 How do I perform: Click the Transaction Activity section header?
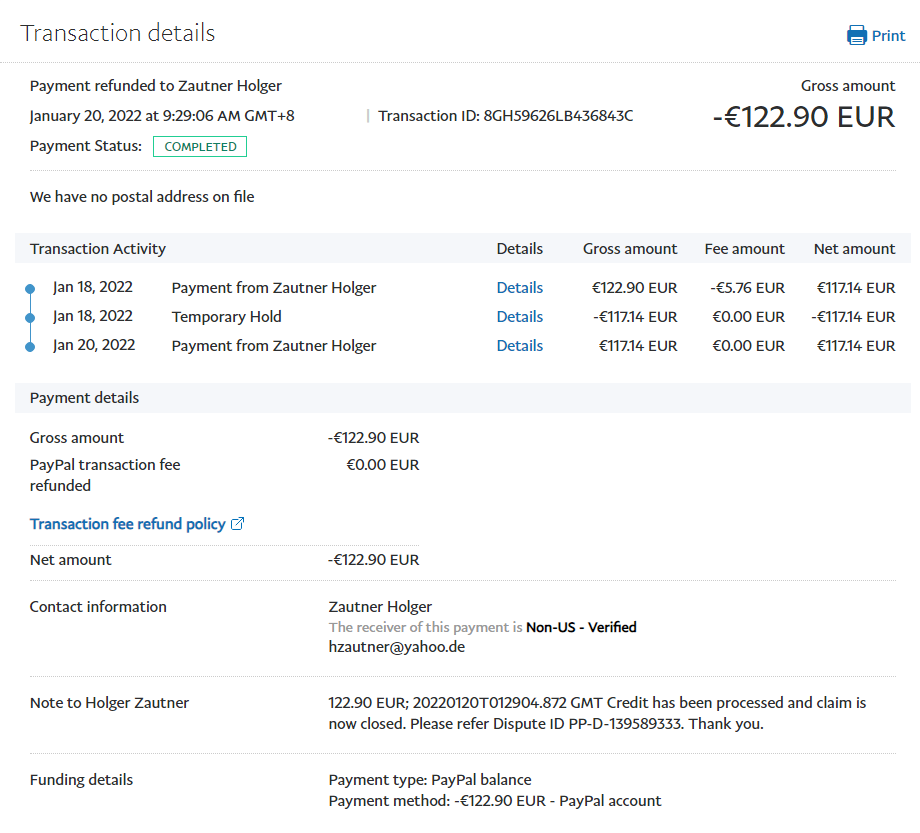(98, 249)
